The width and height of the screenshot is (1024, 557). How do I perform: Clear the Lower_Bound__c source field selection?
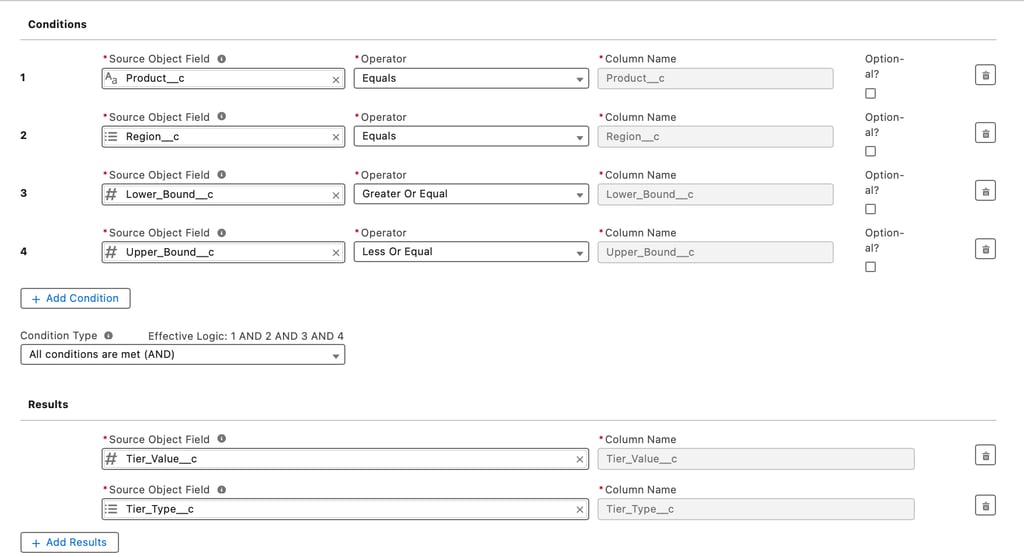click(336, 195)
